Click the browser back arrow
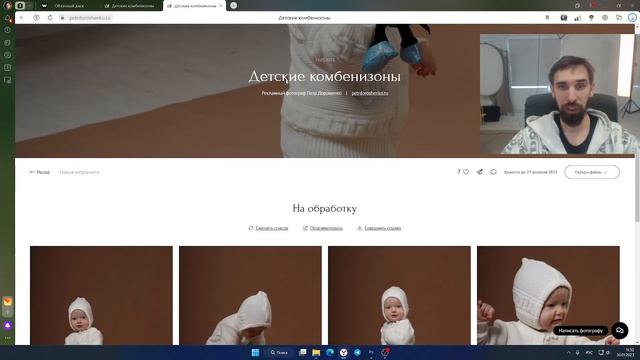640x360 pixels. coord(22,18)
